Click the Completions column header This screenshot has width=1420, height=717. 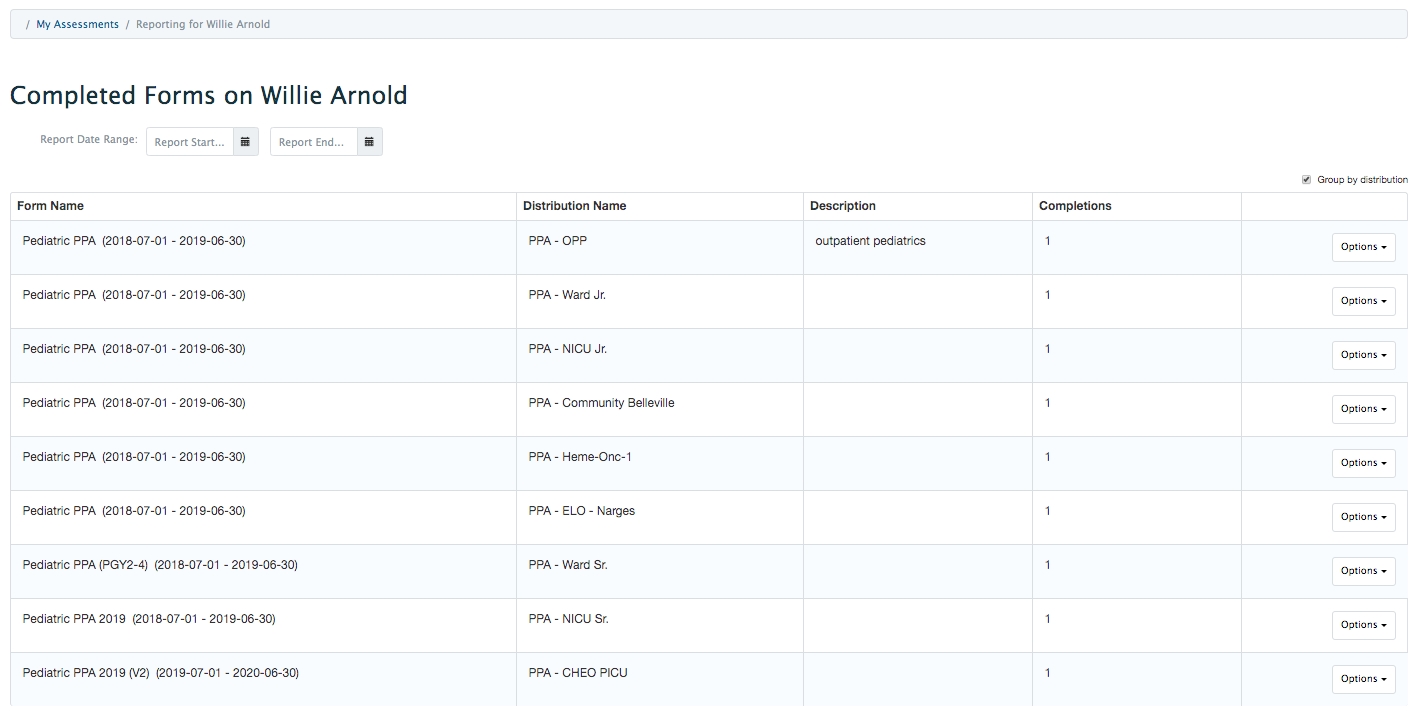click(x=1075, y=206)
